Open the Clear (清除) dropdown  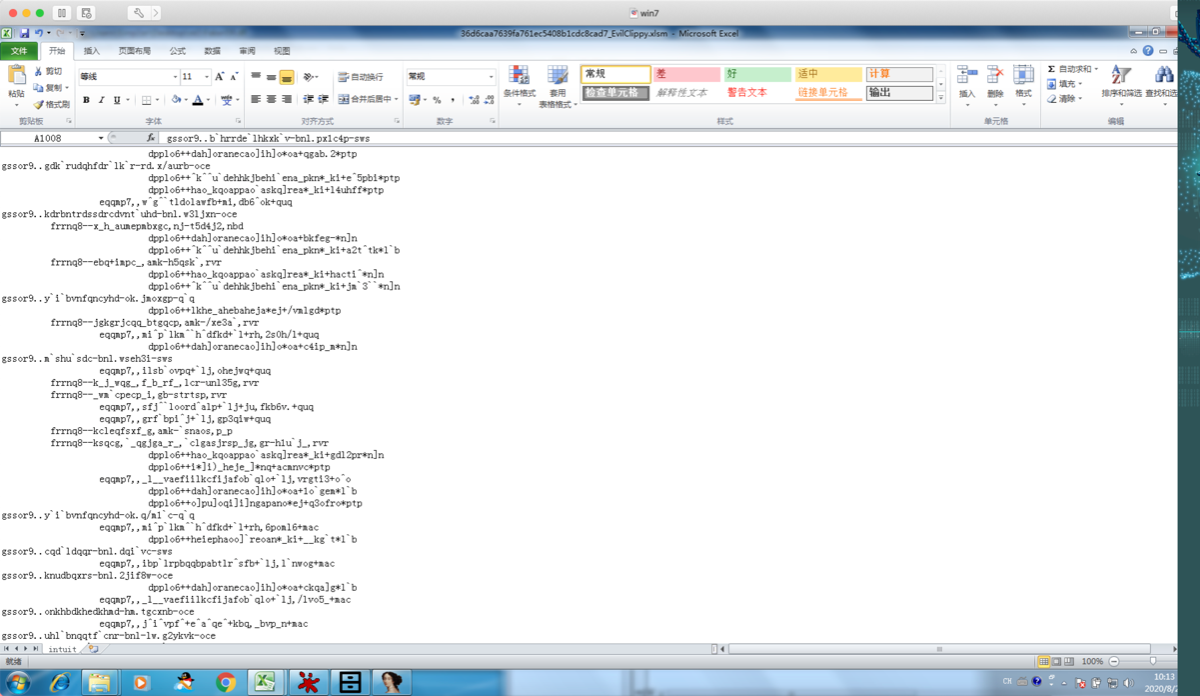pos(1065,99)
